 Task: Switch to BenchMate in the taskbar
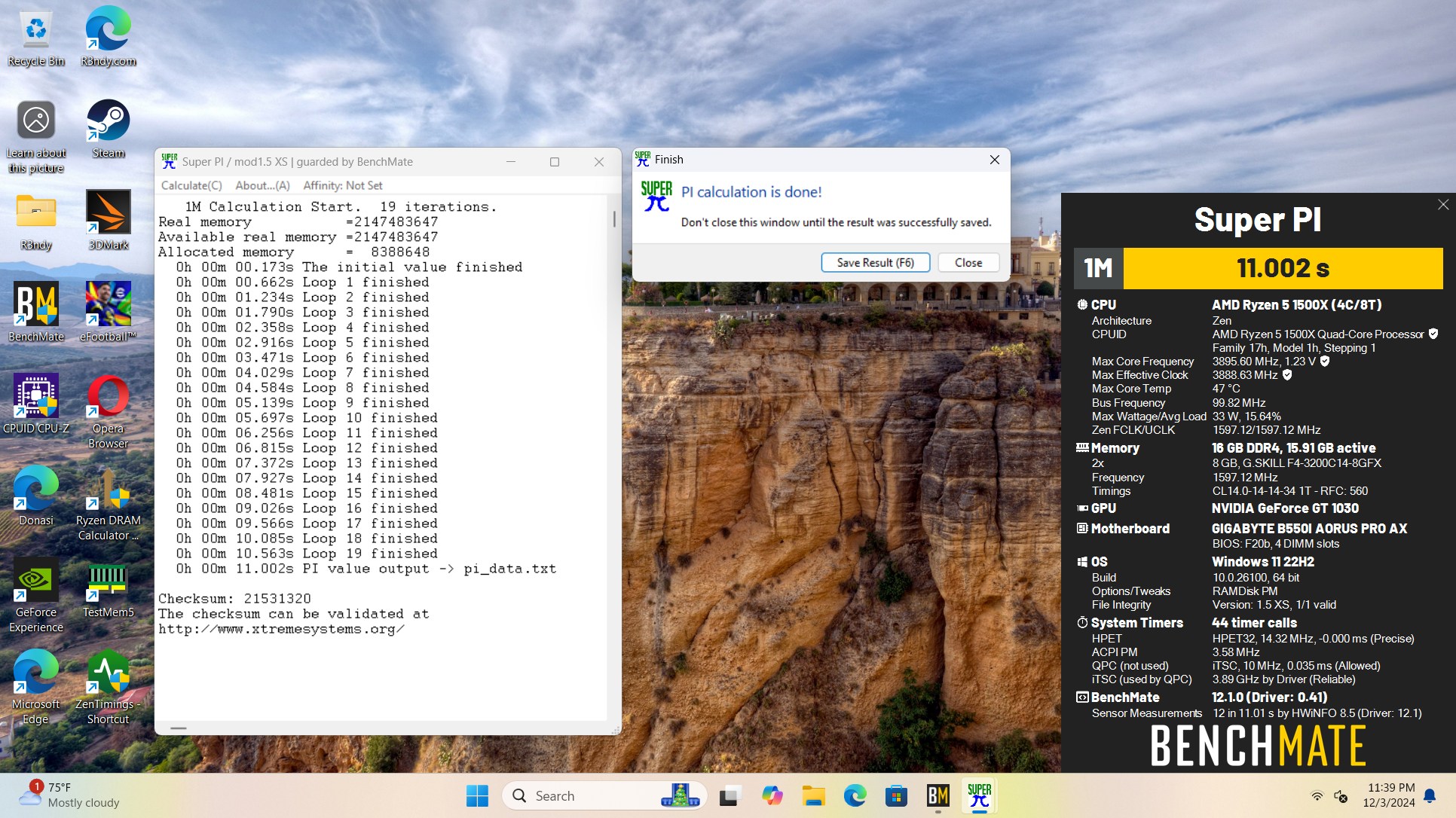[x=938, y=796]
